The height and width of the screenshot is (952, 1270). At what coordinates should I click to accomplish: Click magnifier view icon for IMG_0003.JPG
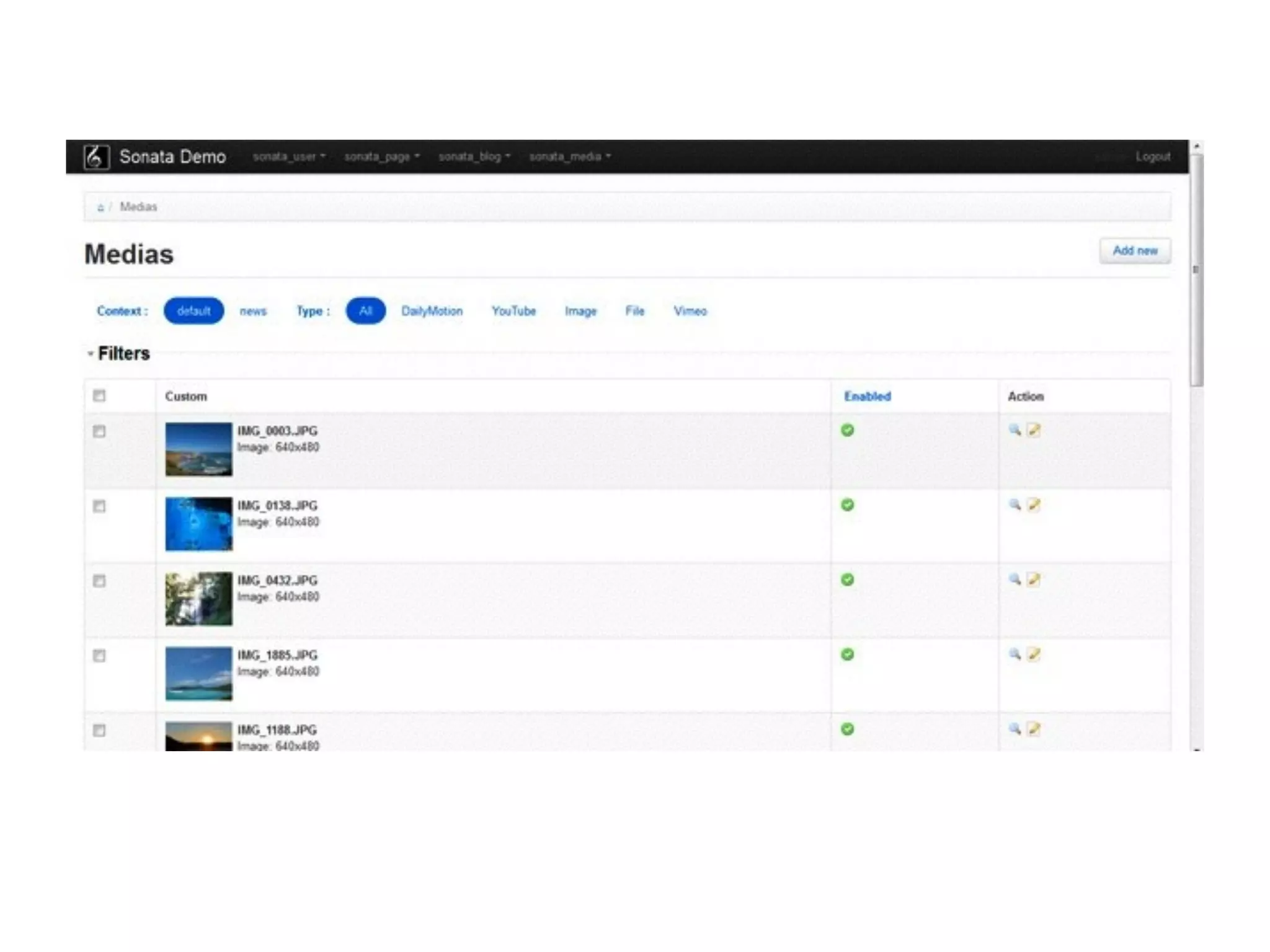coord(1015,430)
